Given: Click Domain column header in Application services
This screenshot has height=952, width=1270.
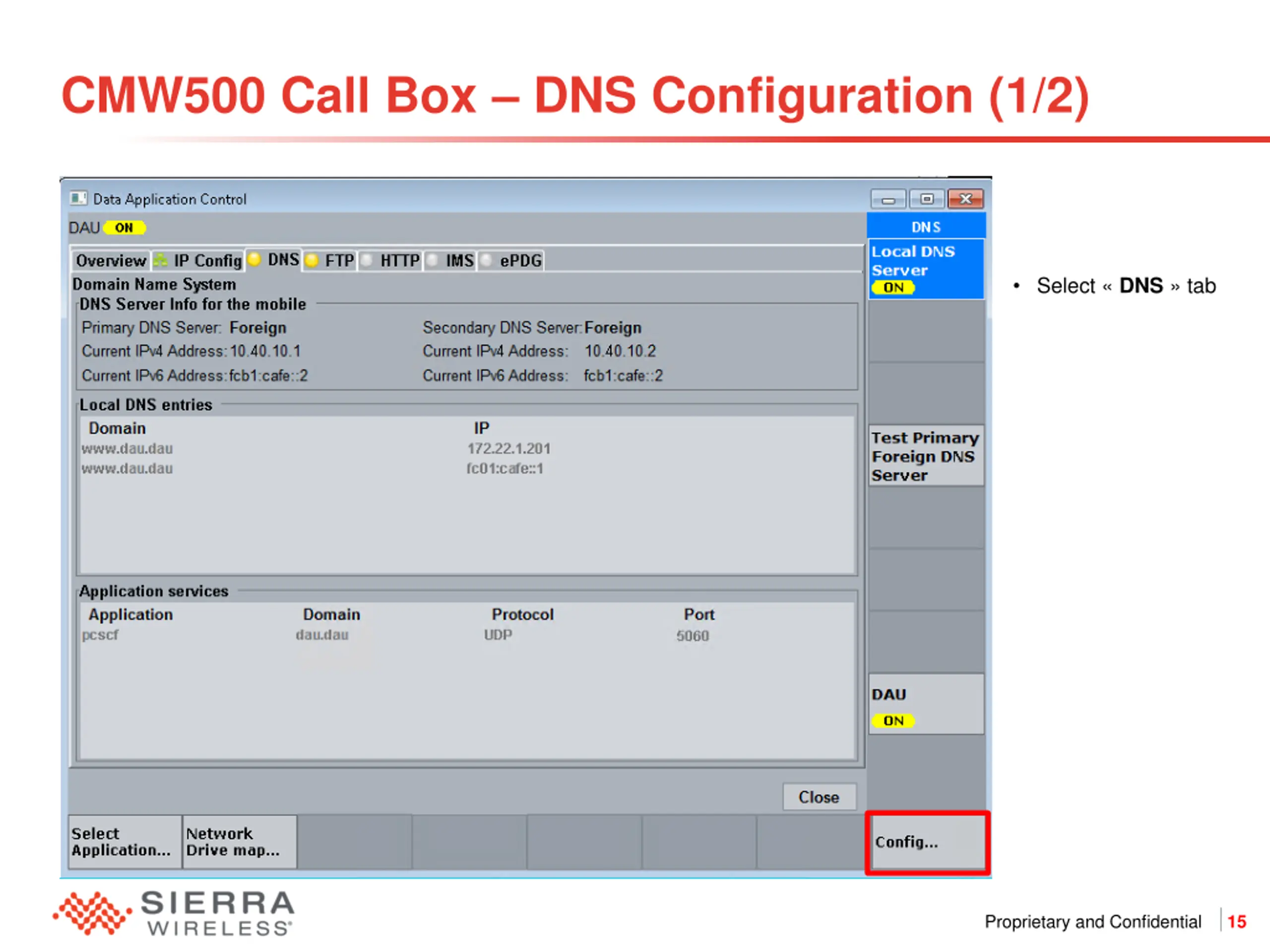Looking at the screenshot, I should 331,614.
